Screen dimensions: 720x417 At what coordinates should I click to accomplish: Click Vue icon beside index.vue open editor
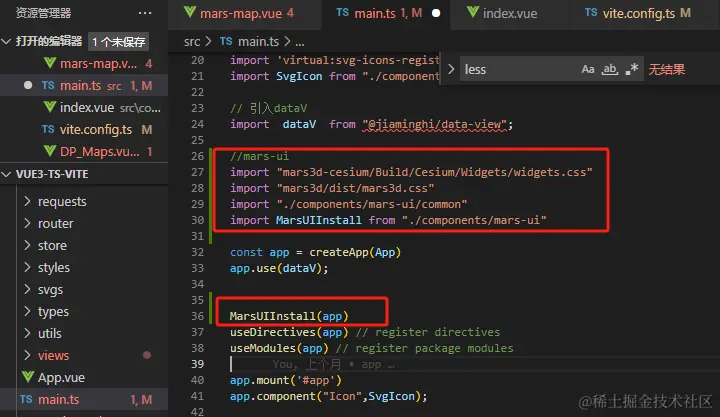pos(50,107)
